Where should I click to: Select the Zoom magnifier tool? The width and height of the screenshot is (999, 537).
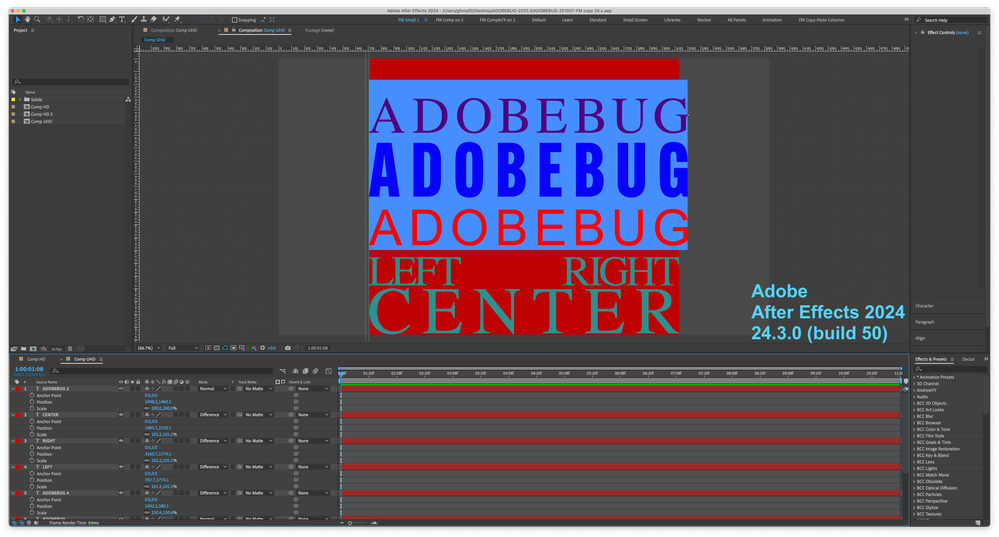click(37, 20)
